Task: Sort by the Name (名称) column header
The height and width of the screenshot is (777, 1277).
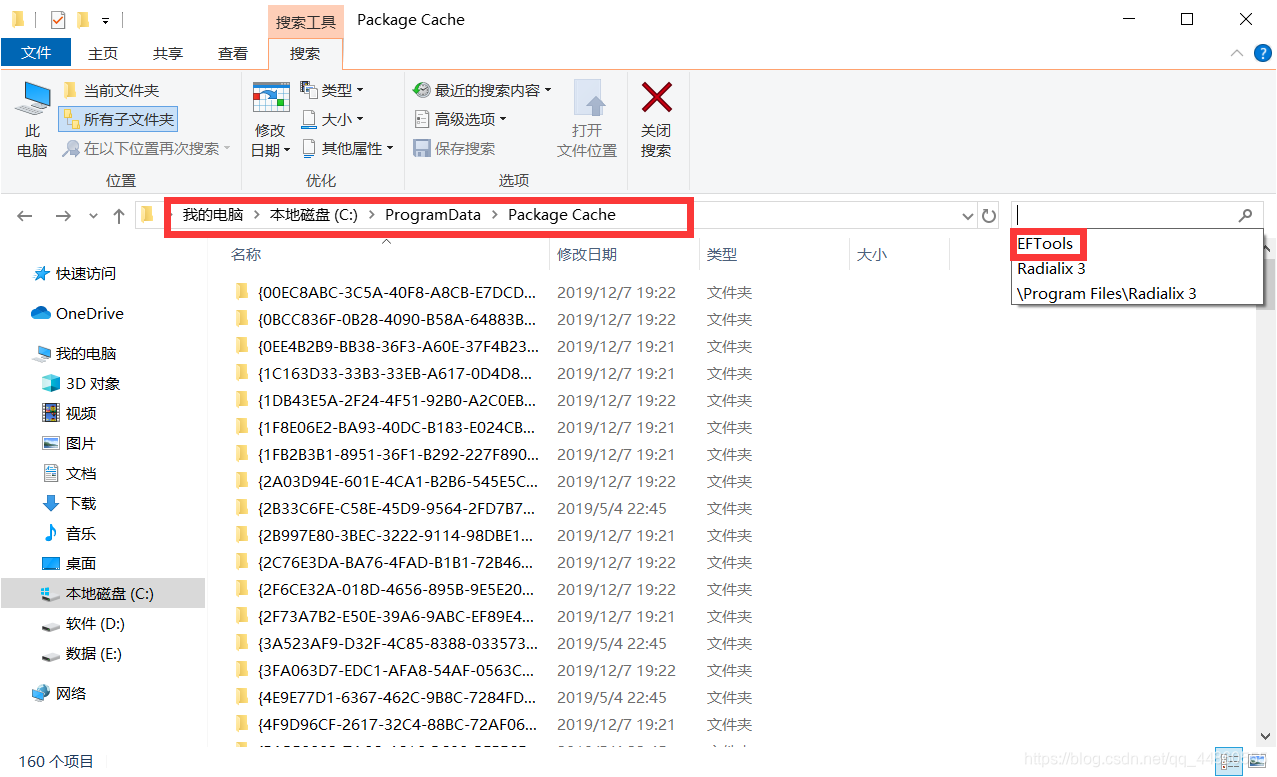Action: pyautogui.click(x=246, y=255)
